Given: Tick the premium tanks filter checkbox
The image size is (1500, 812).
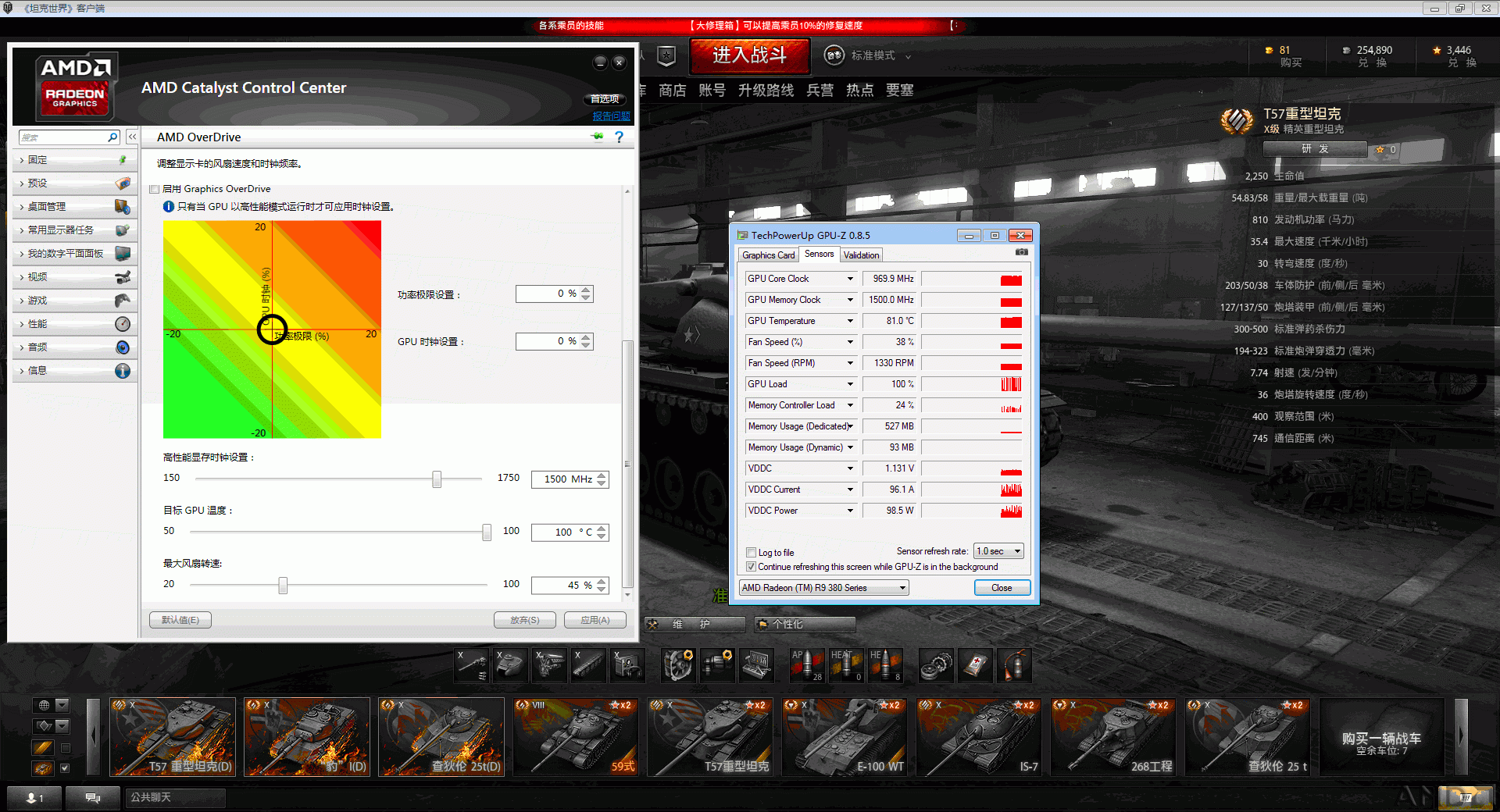Looking at the screenshot, I should 65,748.
